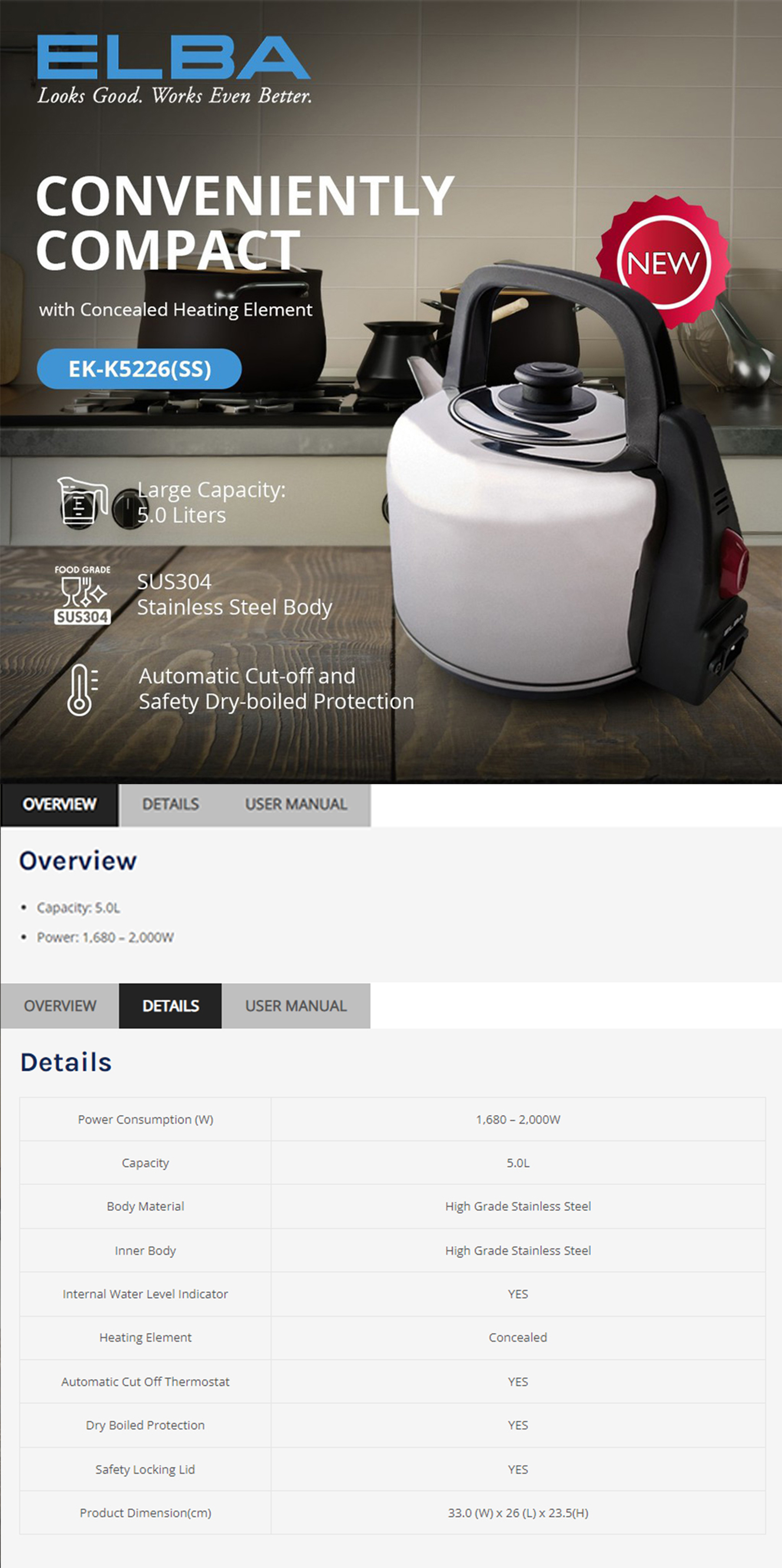Click the CONVENIENTLY COMPACT headline text

[243, 222]
